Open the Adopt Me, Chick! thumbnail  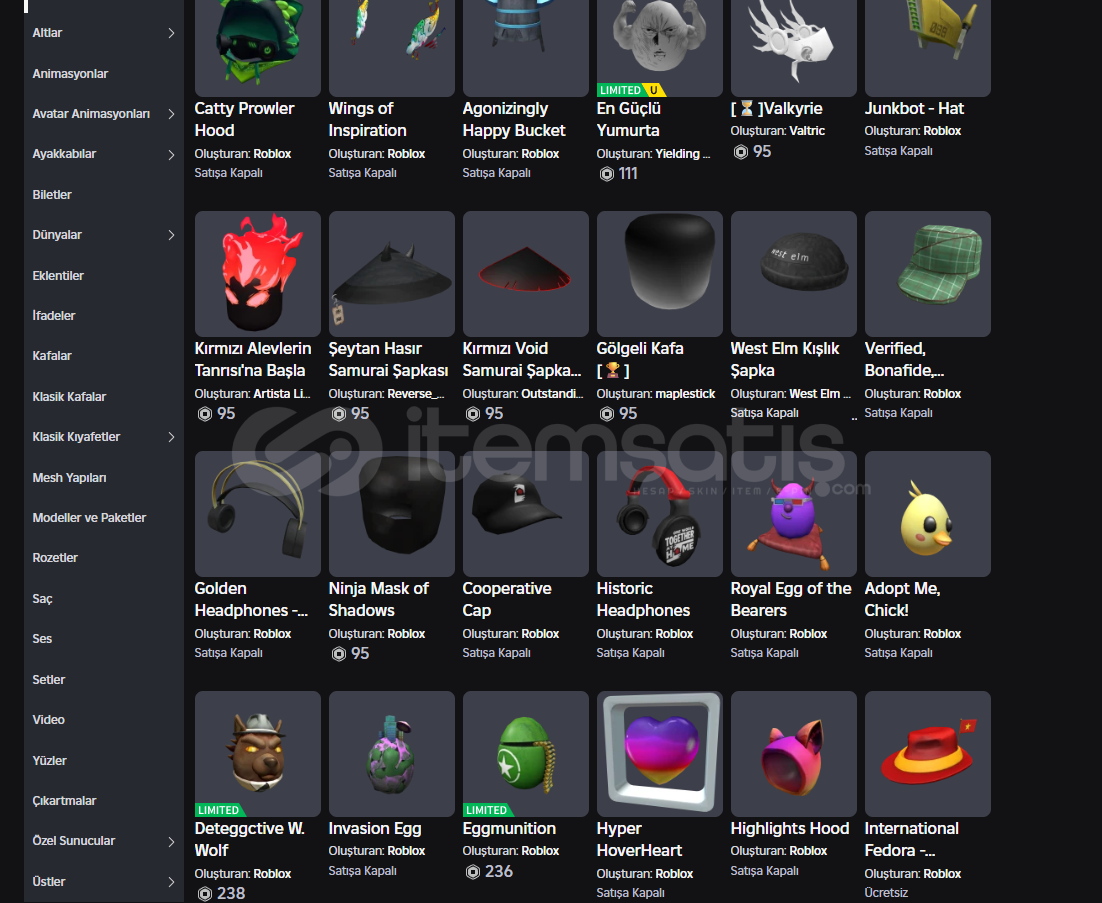[x=927, y=513]
